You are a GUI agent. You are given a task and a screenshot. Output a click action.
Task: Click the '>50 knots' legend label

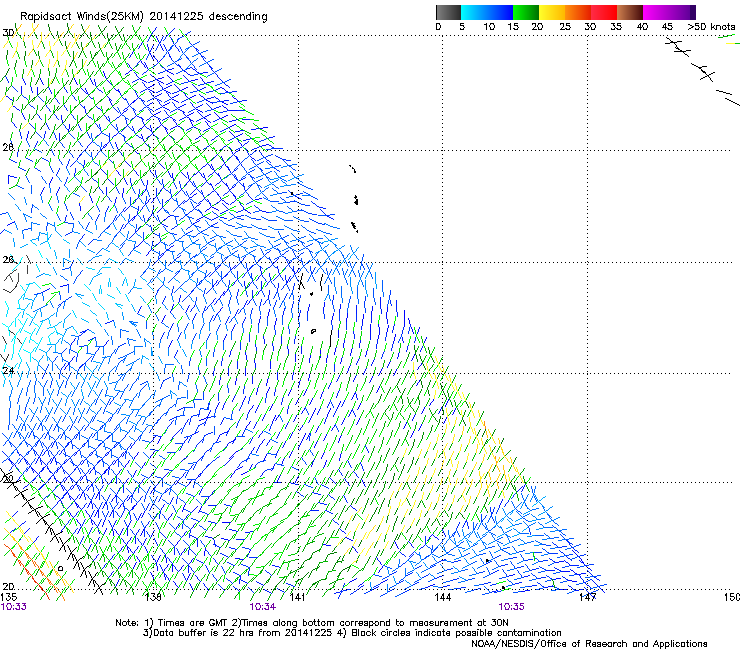coord(711,26)
